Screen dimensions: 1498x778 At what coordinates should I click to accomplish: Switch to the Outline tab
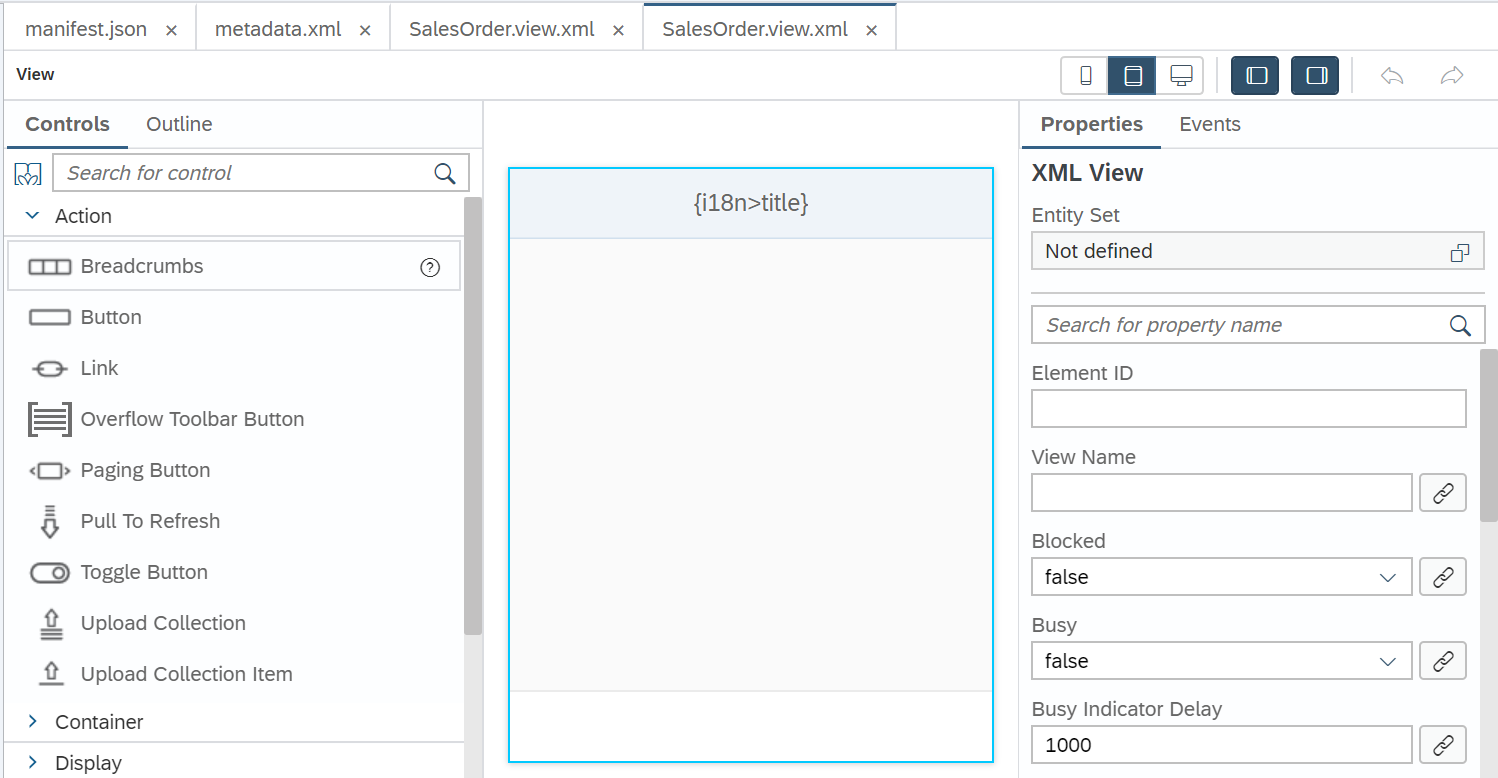click(x=179, y=124)
